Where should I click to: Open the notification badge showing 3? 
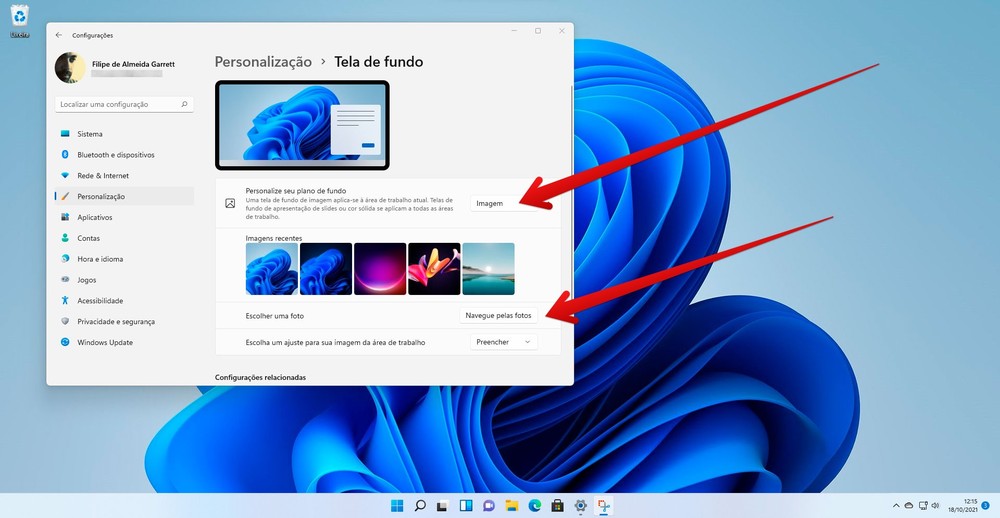click(x=985, y=505)
